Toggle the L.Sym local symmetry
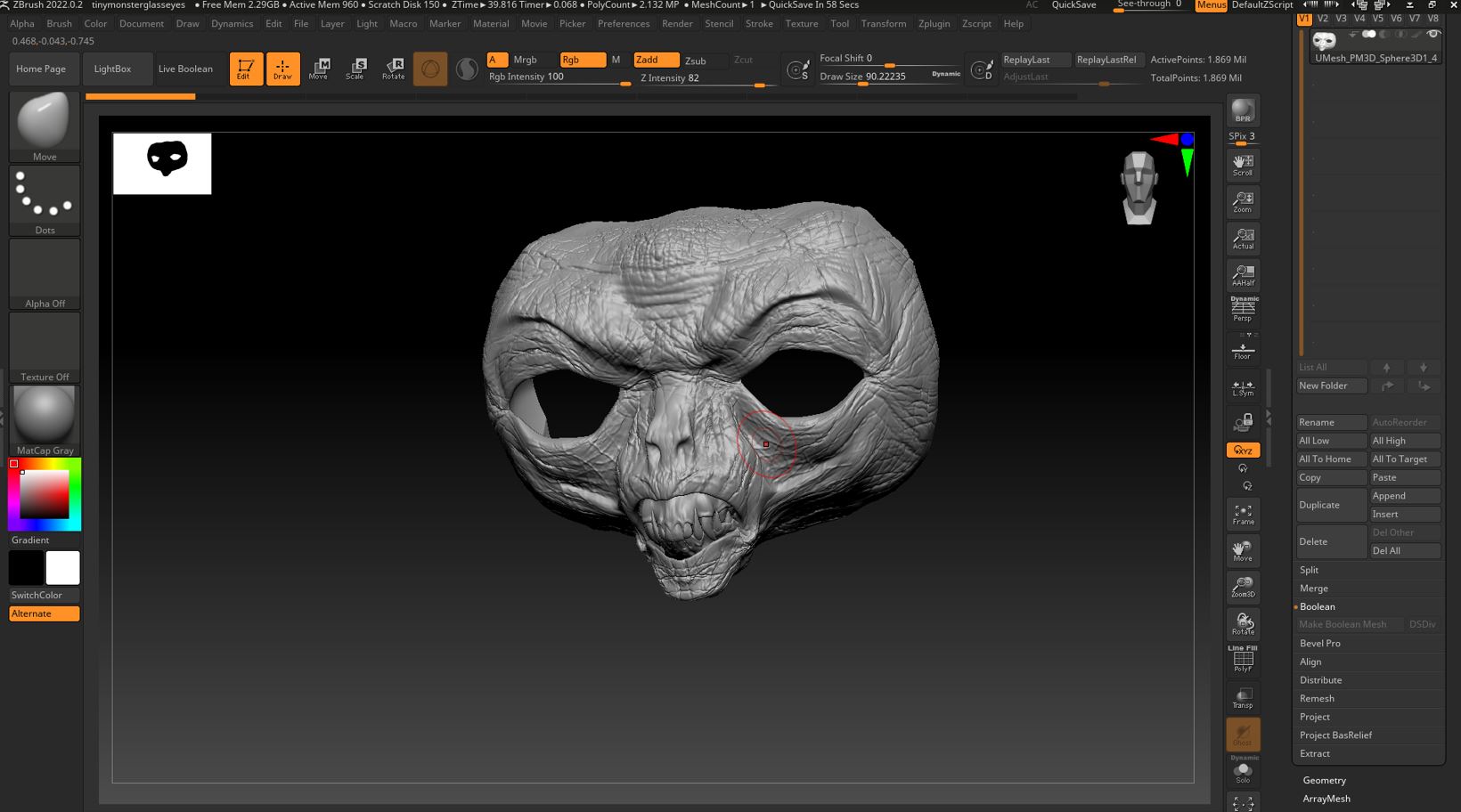 [x=1243, y=386]
